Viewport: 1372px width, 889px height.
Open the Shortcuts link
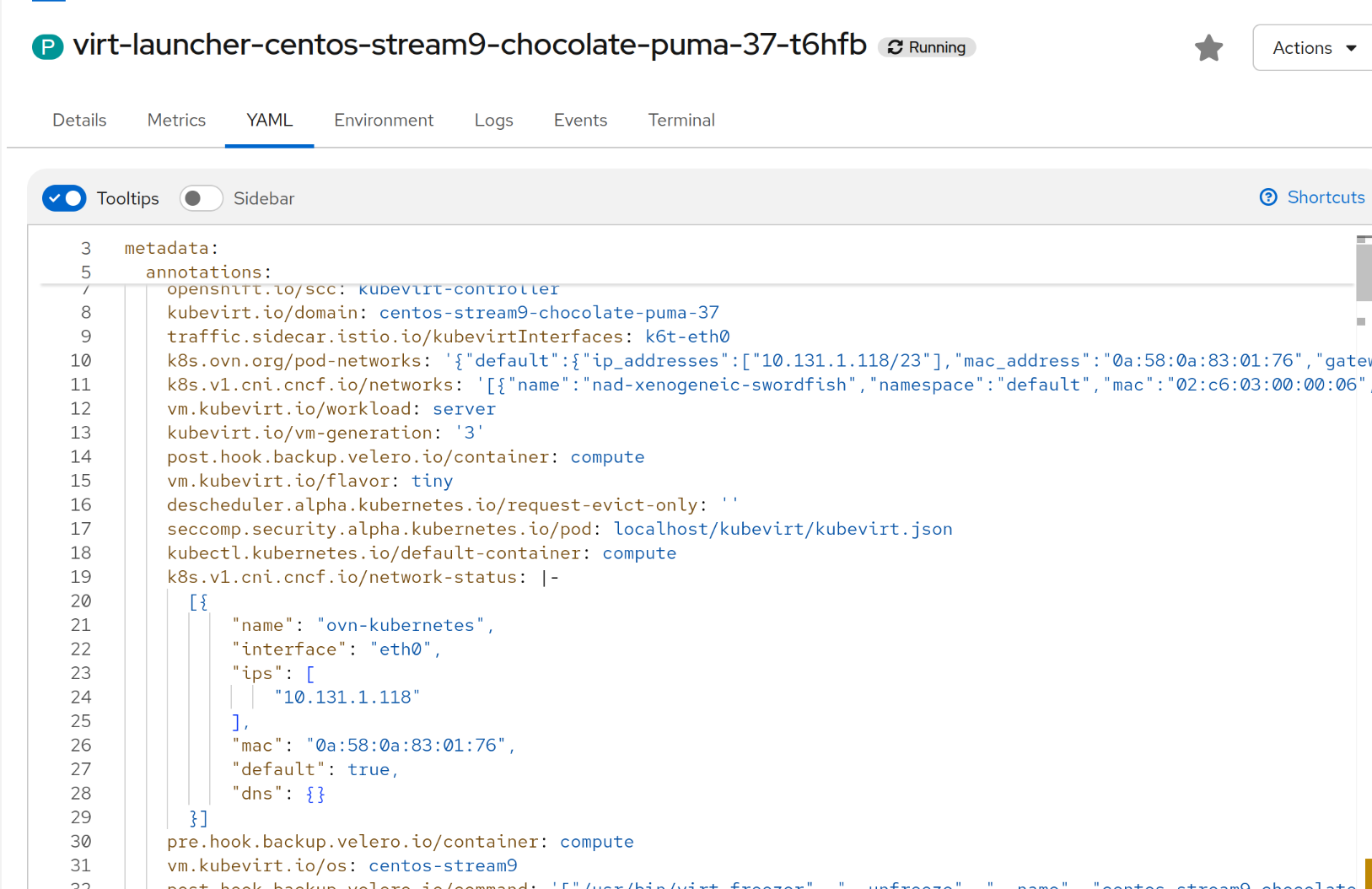tap(1326, 197)
